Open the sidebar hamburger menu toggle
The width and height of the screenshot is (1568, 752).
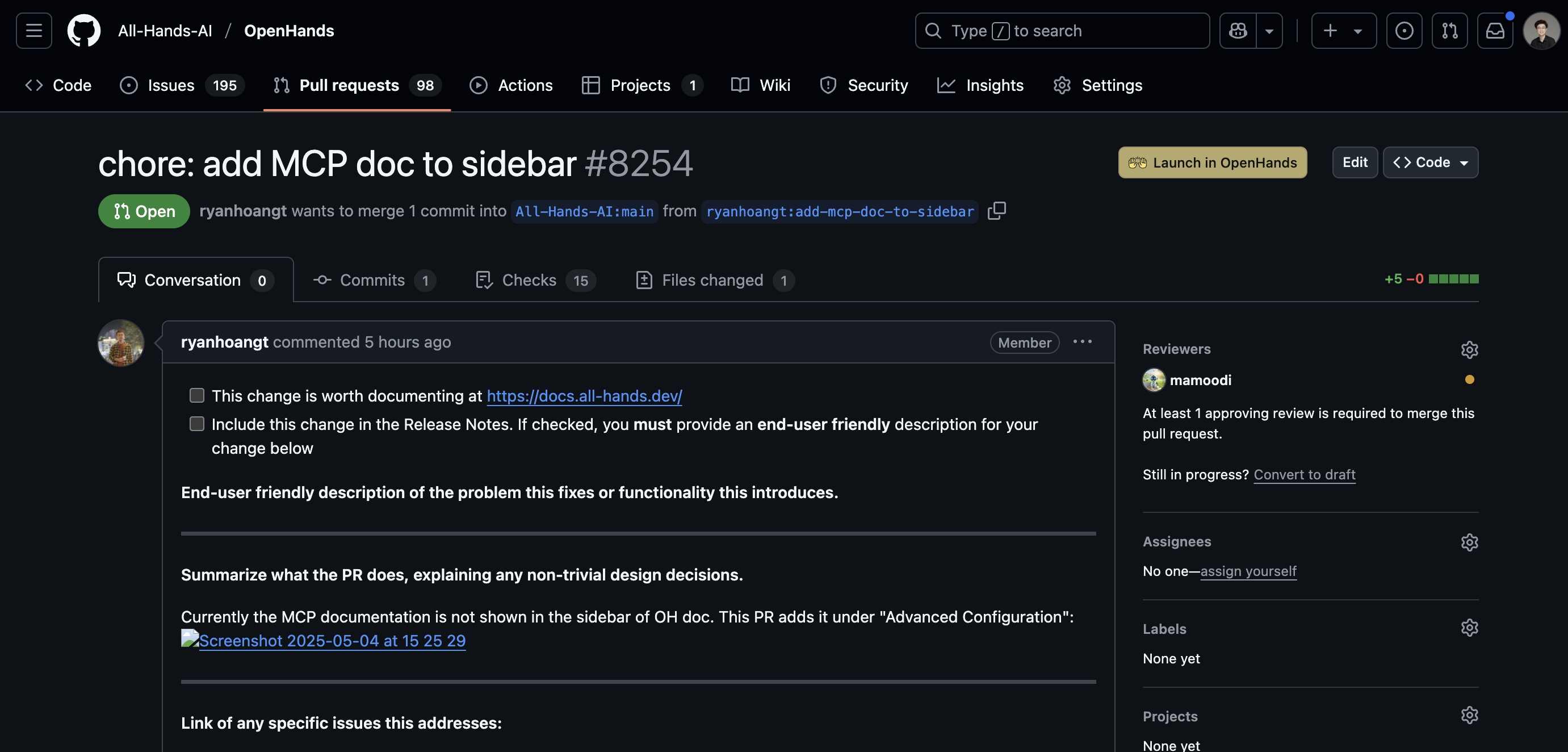coord(33,31)
